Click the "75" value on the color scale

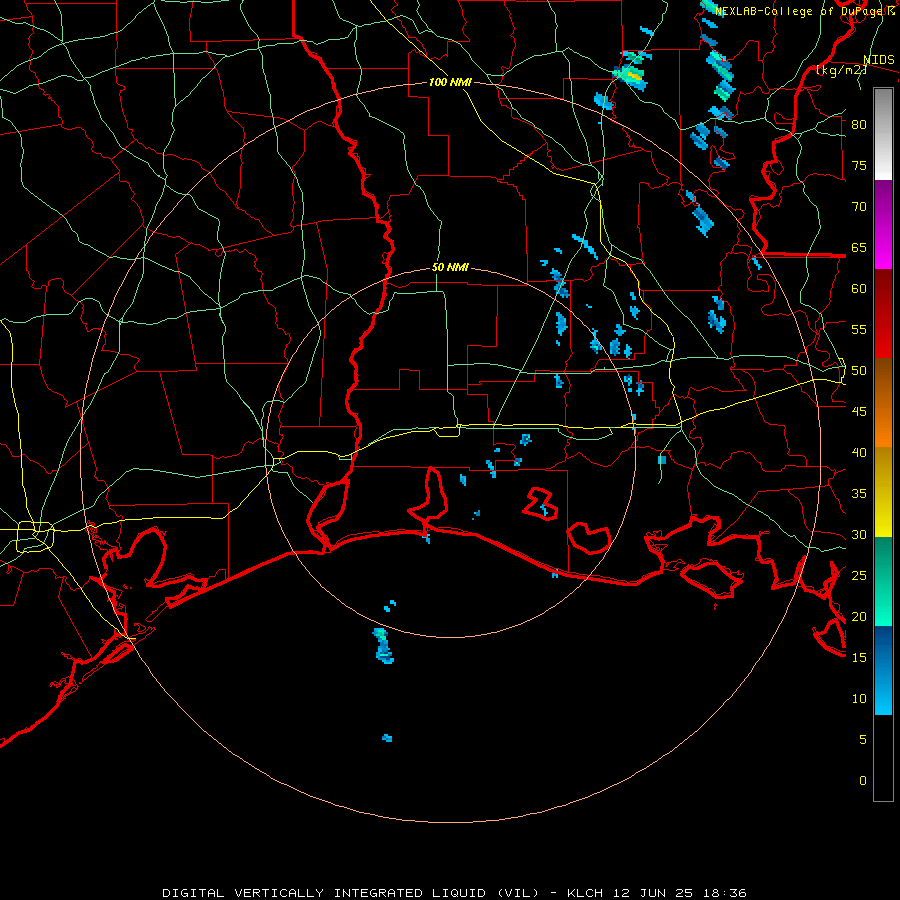point(859,165)
